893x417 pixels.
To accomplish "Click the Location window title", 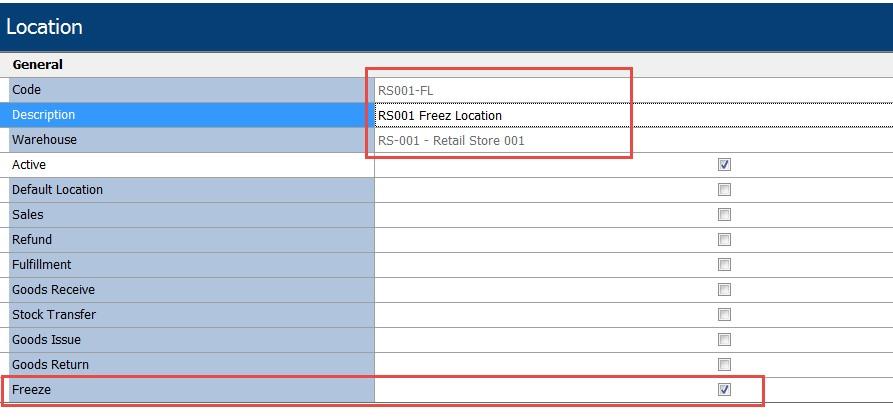I will 44,27.
